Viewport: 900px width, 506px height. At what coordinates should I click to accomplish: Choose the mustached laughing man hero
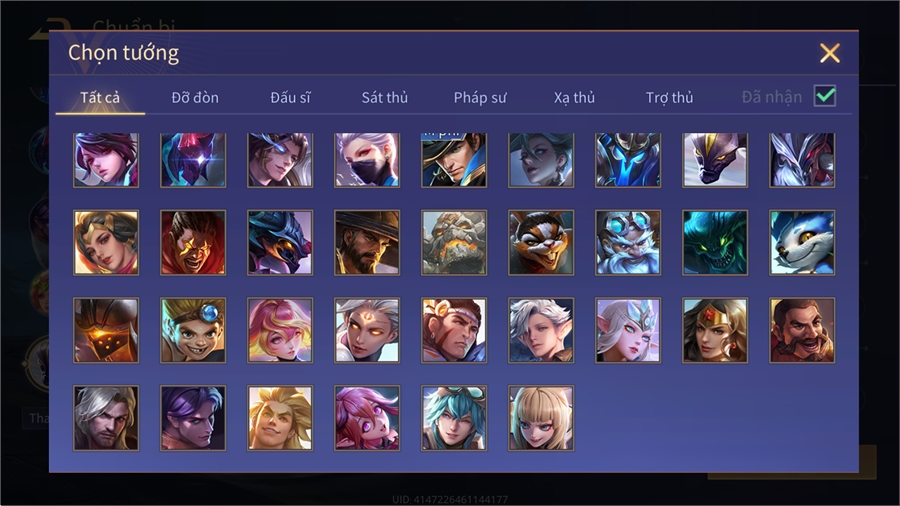[x=802, y=330]
